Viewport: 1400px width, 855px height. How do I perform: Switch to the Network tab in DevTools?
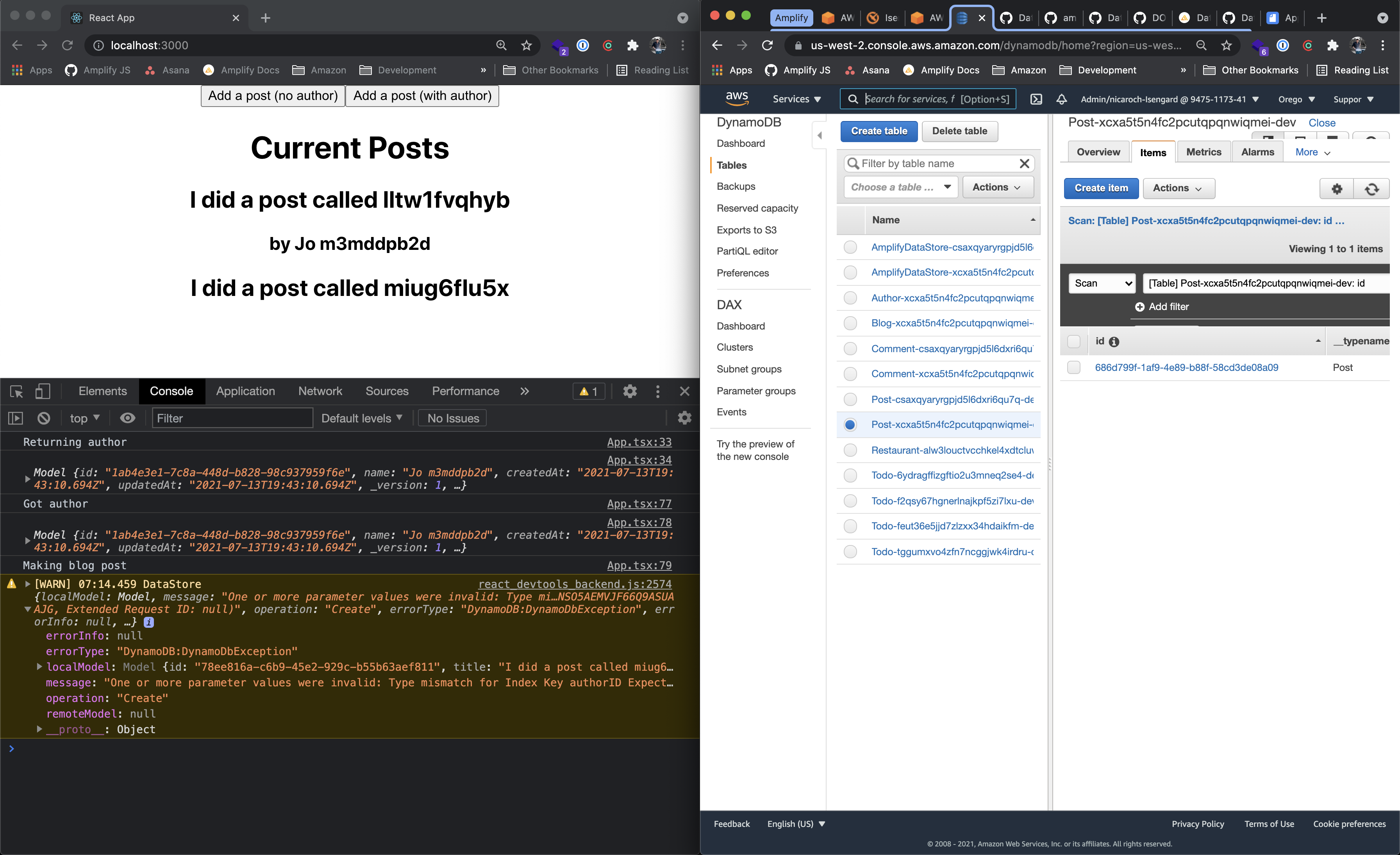[320, 391]
